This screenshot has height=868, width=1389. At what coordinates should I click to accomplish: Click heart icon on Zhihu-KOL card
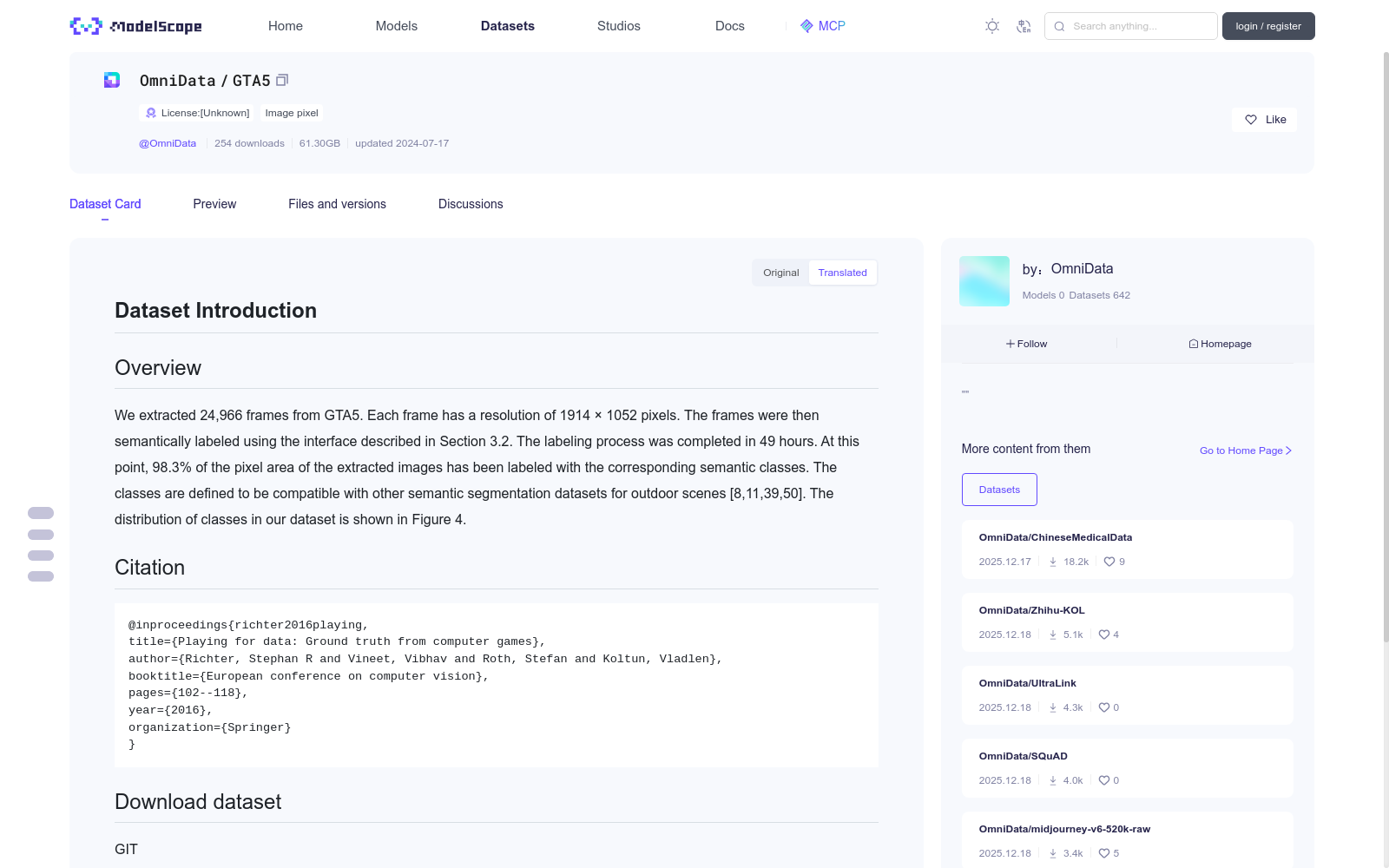(x=1104, y=635)
